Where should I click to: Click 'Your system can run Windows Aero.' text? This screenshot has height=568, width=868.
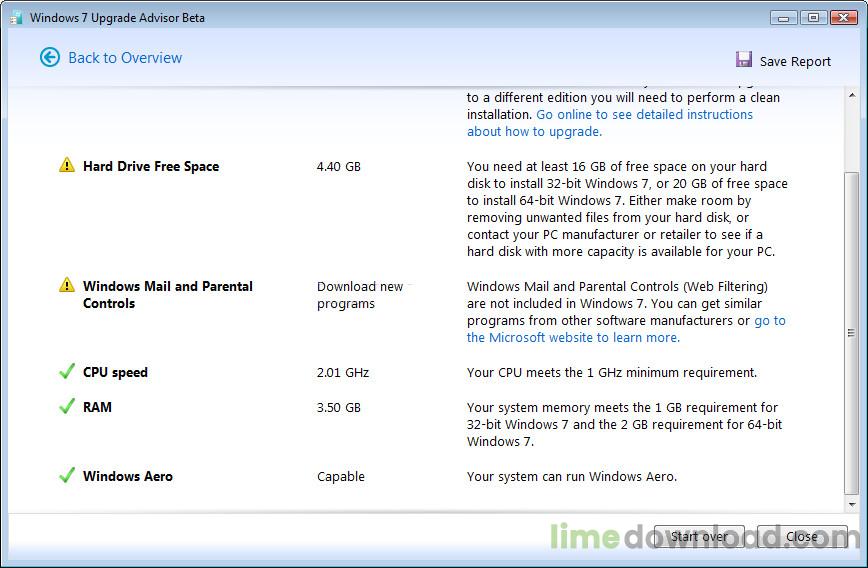pos(572,477)
